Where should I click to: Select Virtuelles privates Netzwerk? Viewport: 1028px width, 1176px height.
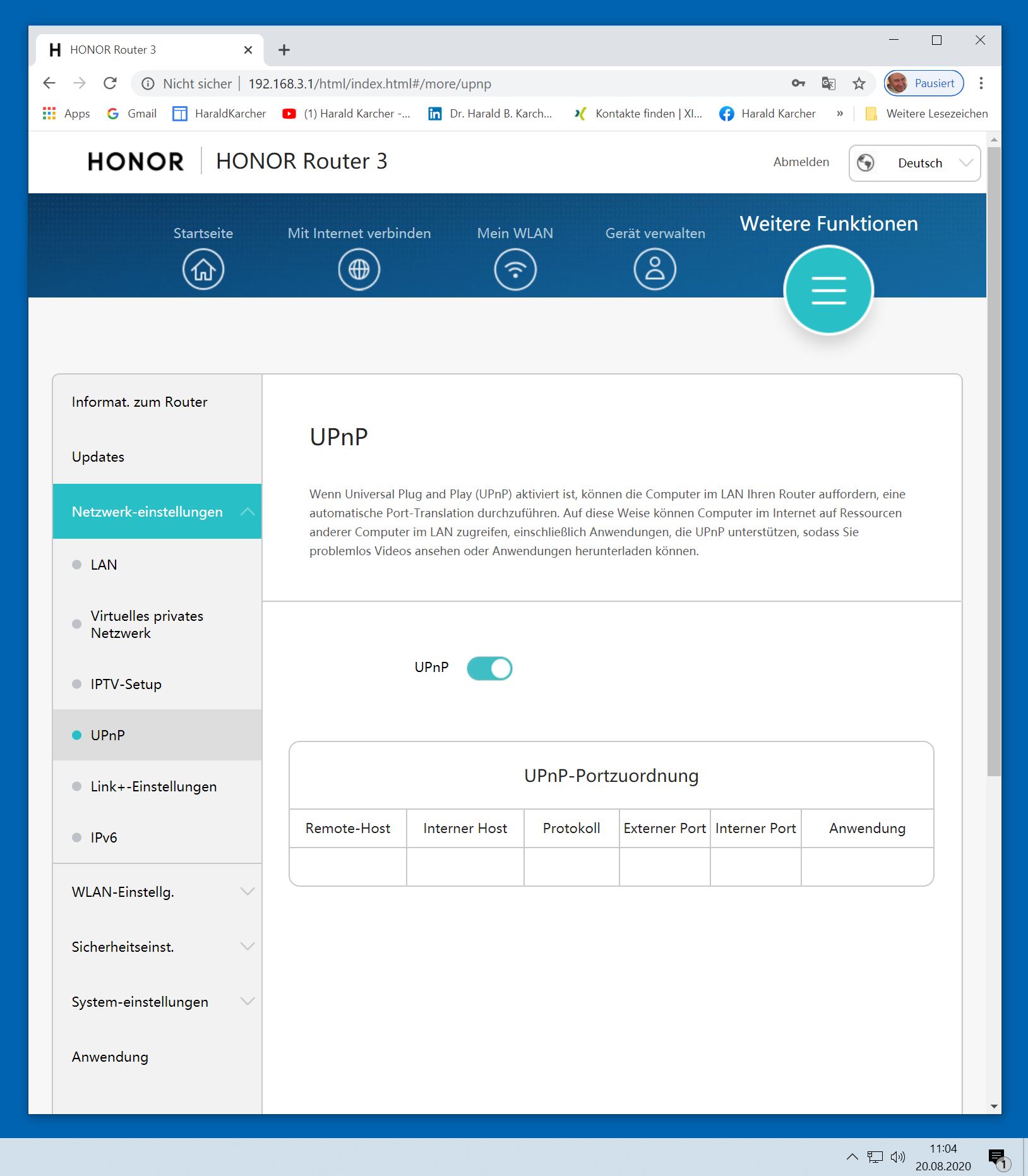tap(157, 624)
